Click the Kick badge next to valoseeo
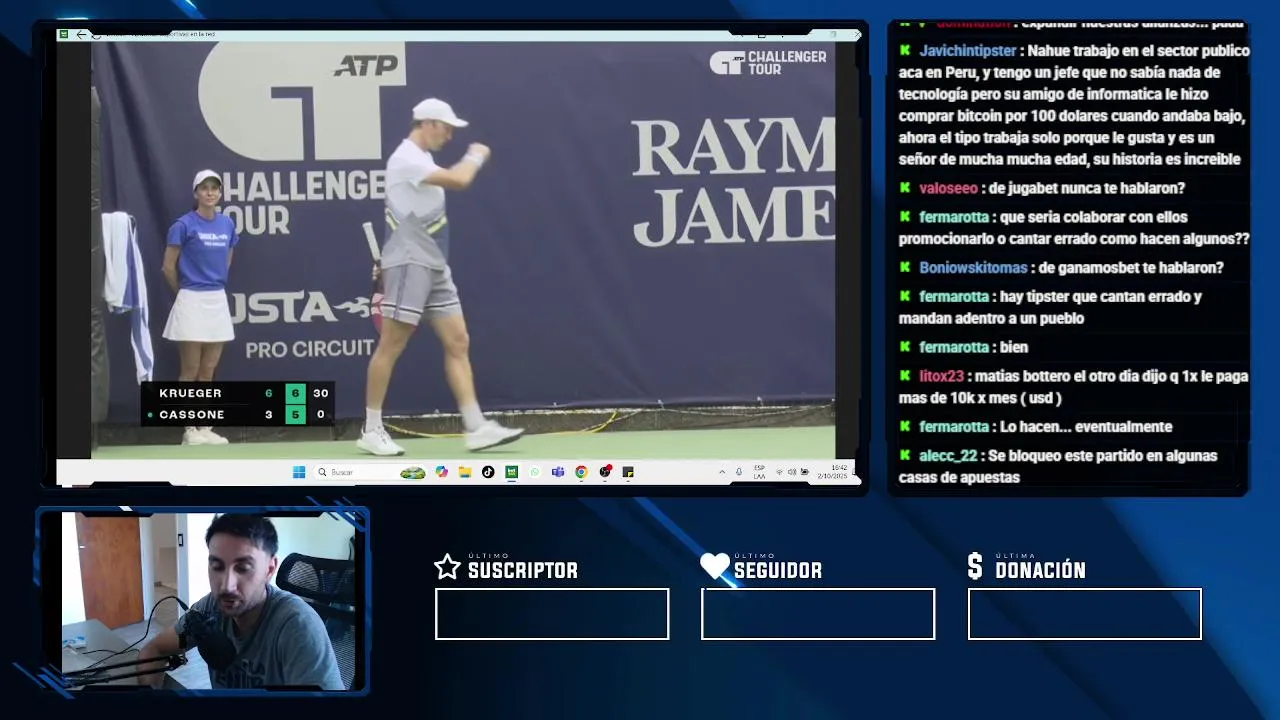Viewport: 1280px width, 720px height. coord(905,188)
